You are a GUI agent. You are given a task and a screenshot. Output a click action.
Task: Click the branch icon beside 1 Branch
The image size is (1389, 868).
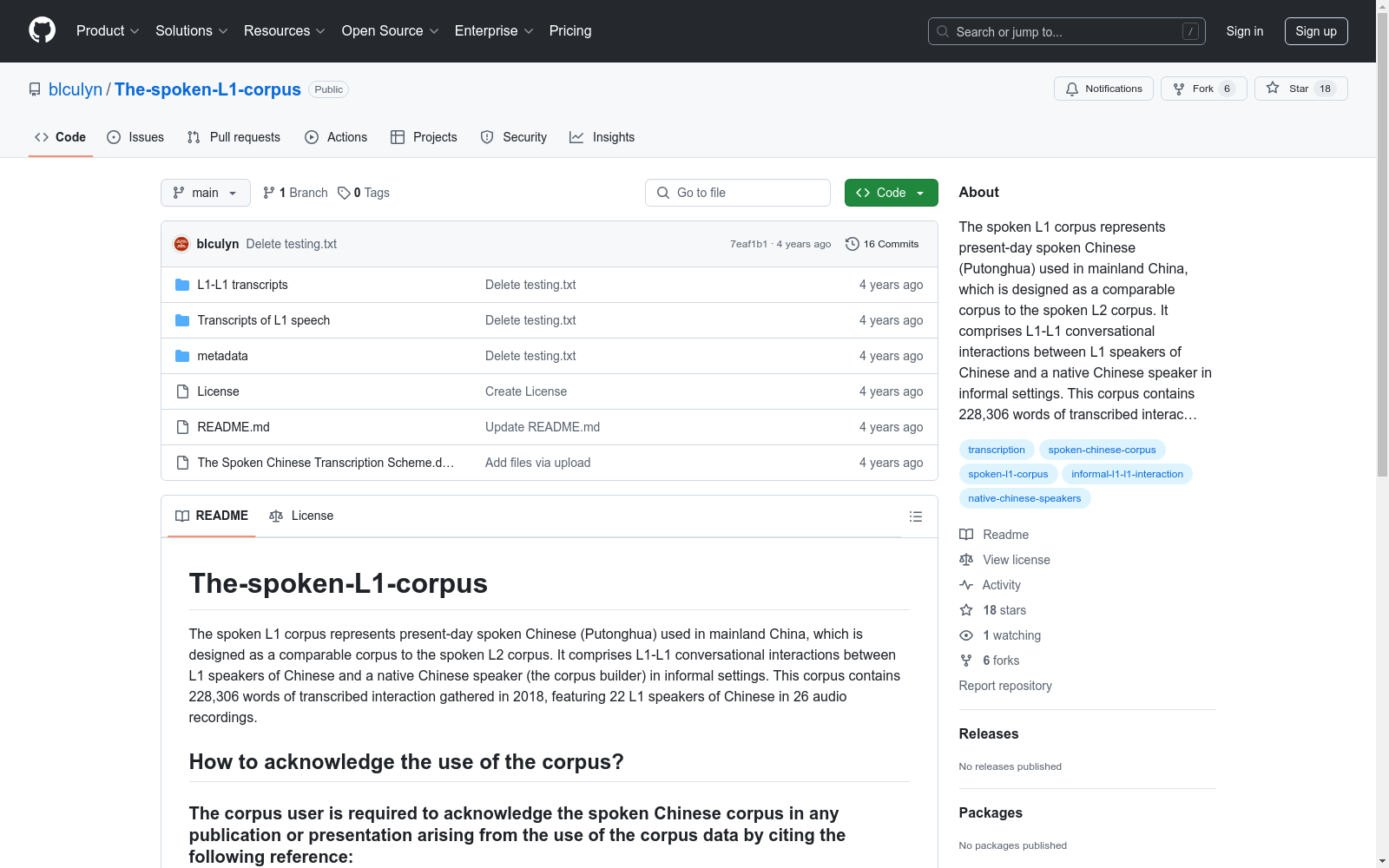click(x=269, y=193)
